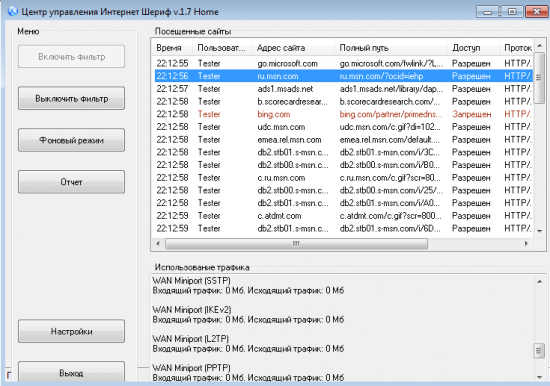Click the traffic panel scroll up arrow

coord(539,281)
